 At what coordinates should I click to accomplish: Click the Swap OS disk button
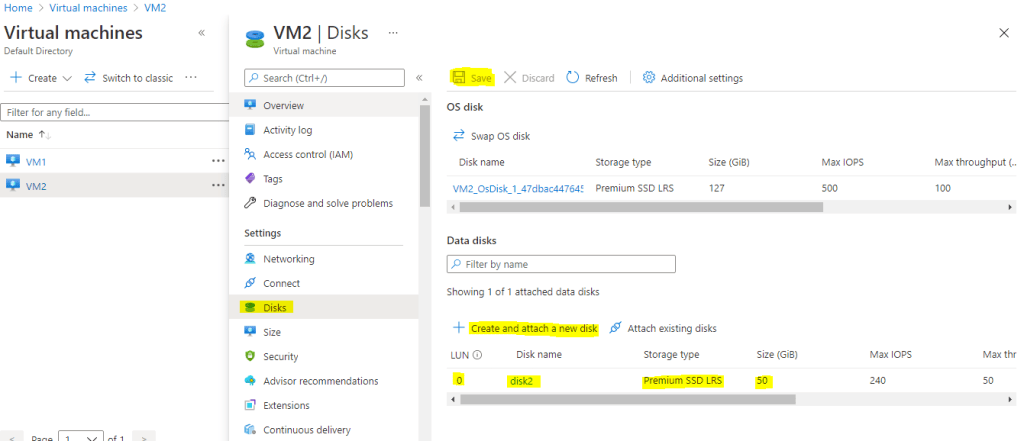491,136
